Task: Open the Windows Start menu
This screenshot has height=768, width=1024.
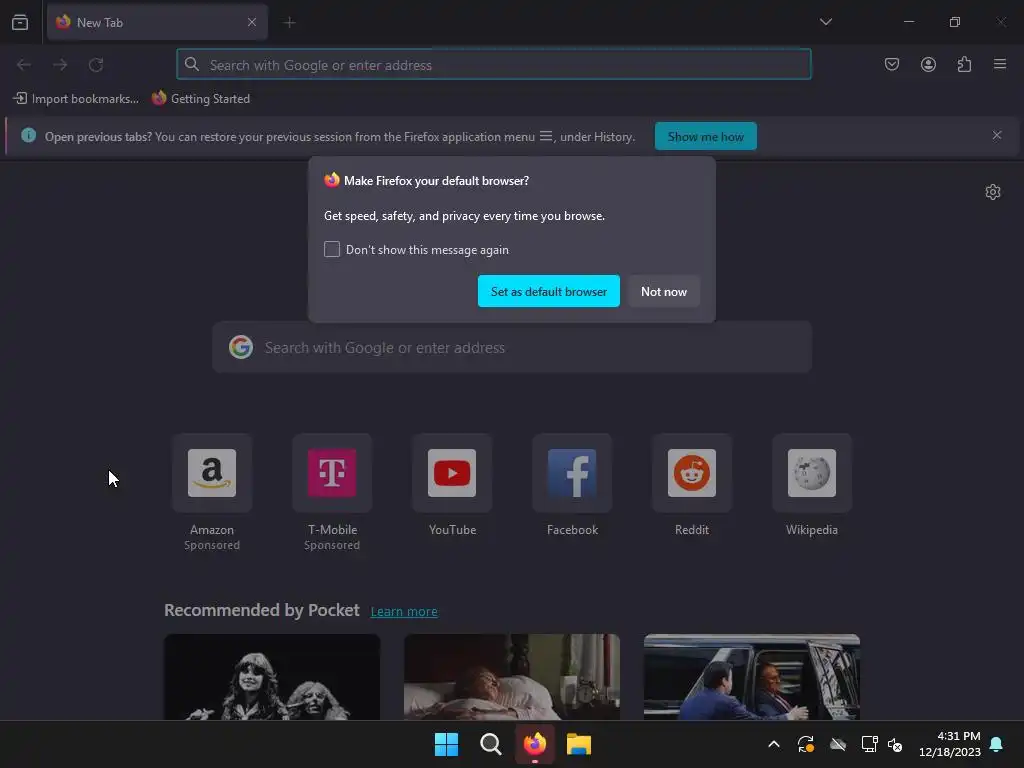Action: pos(447,744)
